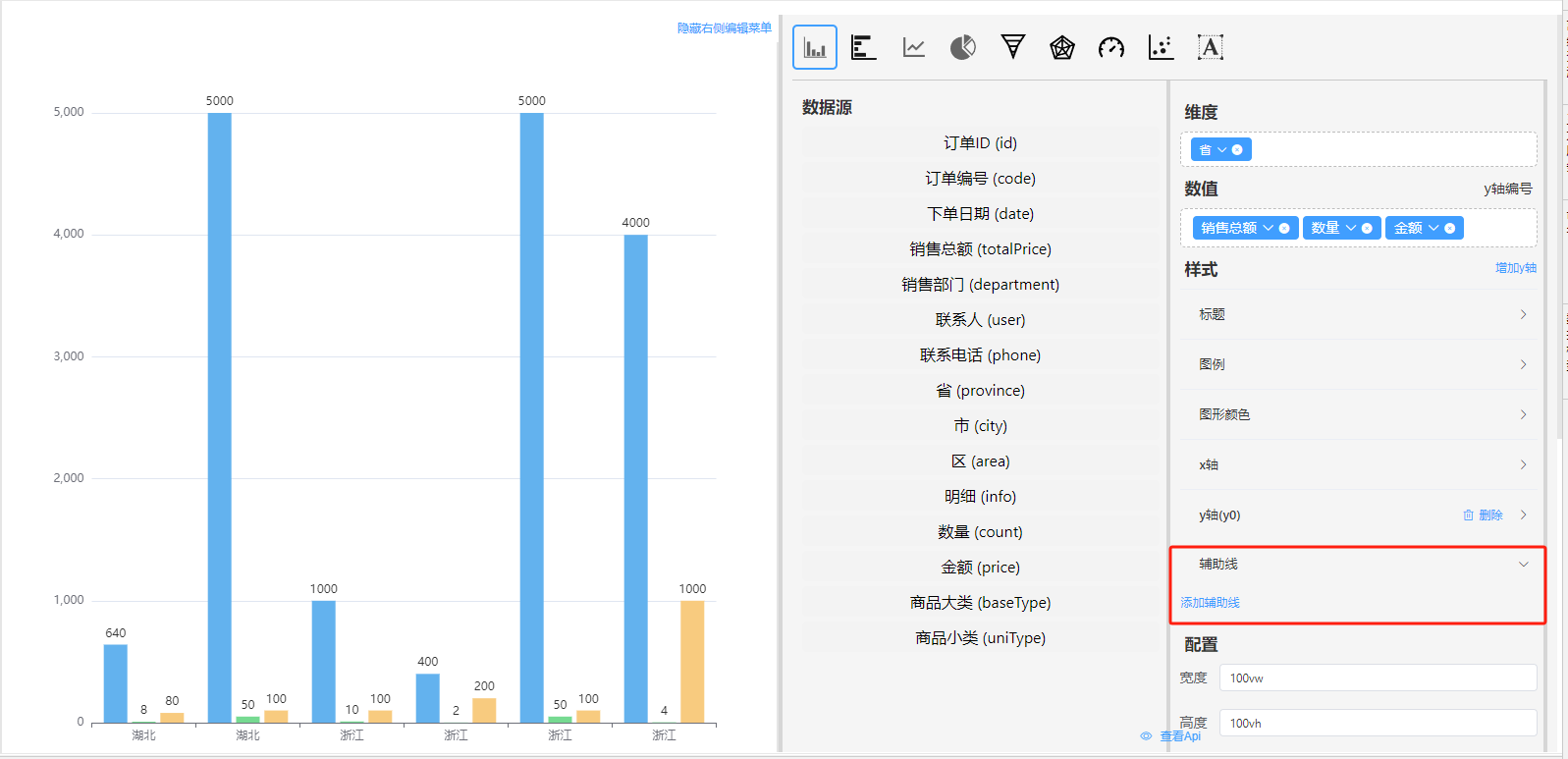Click the 添加辅助线 link
This screenshot has height=759, width=1568.
[x=1210, y=603]
